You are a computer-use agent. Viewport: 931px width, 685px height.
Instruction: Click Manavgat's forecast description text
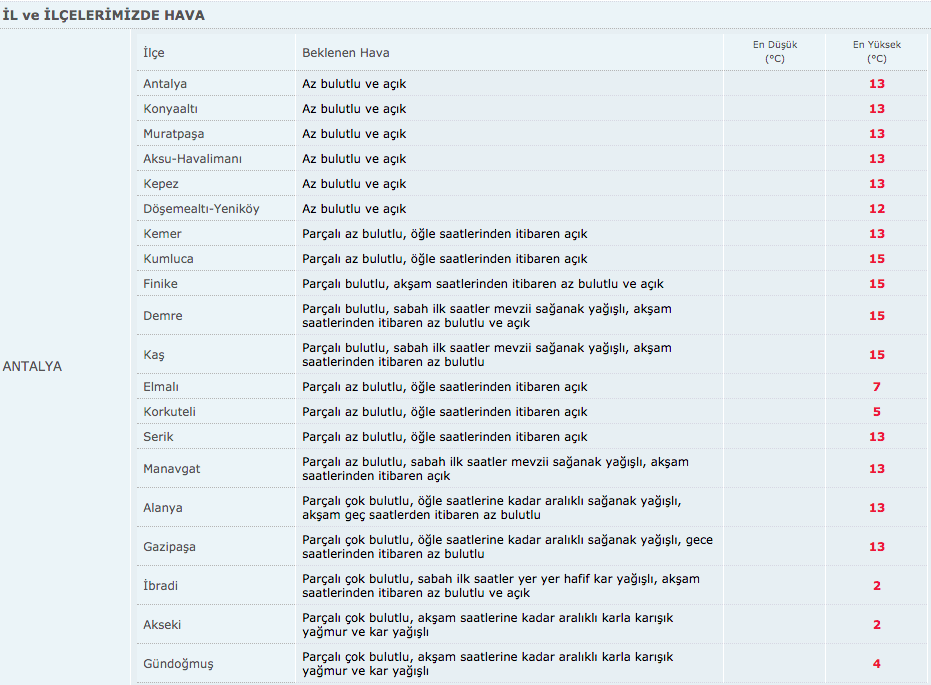495,468
